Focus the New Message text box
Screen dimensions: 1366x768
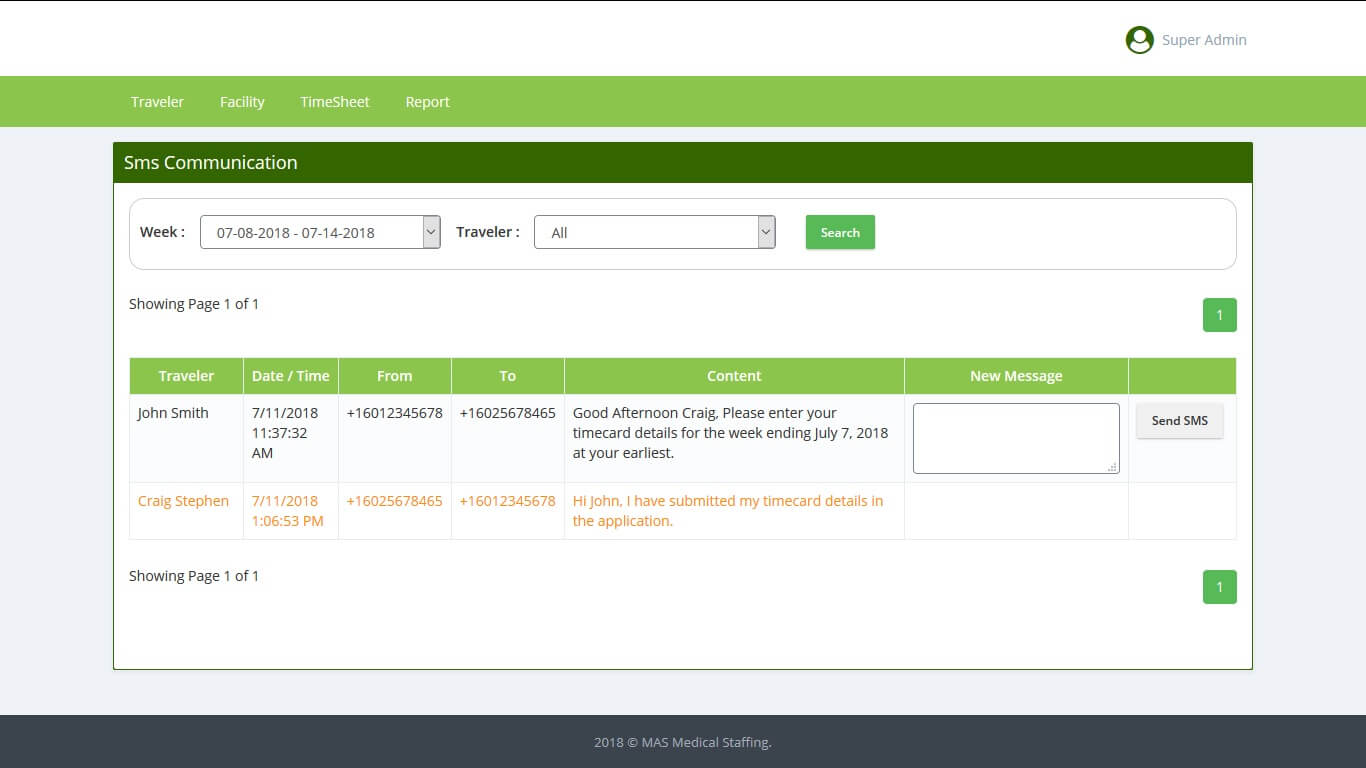[1015, 438]
